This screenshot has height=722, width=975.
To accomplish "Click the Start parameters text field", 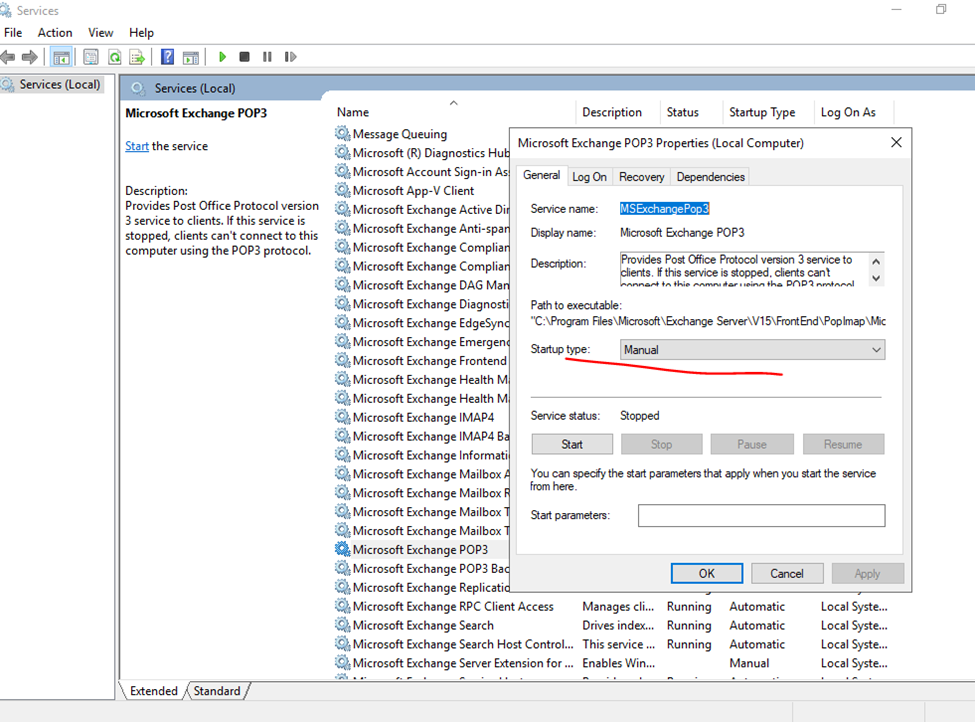I will 761,515.
